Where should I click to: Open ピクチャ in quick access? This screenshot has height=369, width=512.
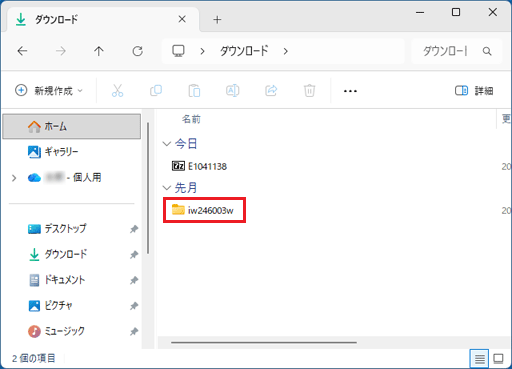[51, 305]
